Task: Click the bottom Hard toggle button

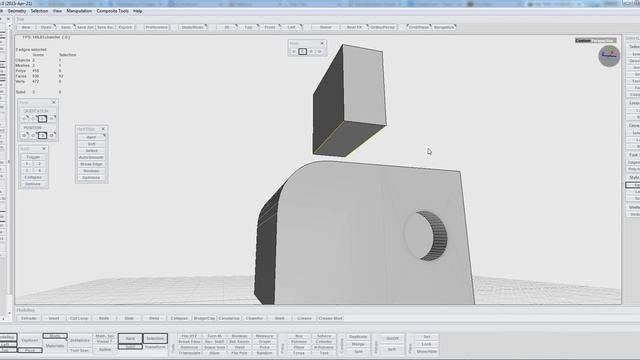Action: click(130, 338)
